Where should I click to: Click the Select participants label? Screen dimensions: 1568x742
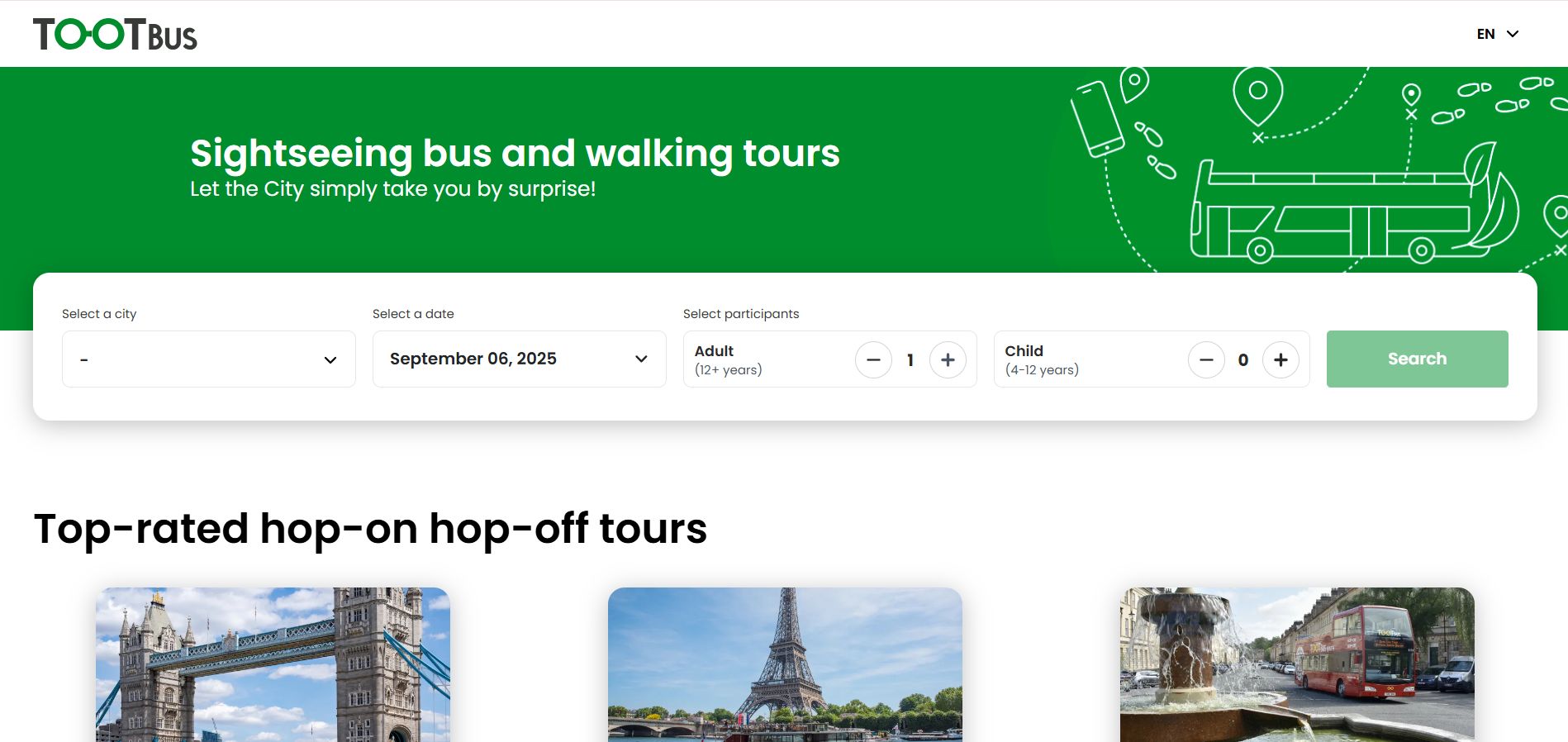click(741, 314)
